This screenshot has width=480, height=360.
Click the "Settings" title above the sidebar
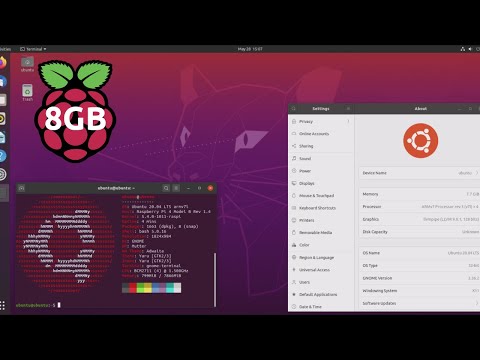coord(321,109)
